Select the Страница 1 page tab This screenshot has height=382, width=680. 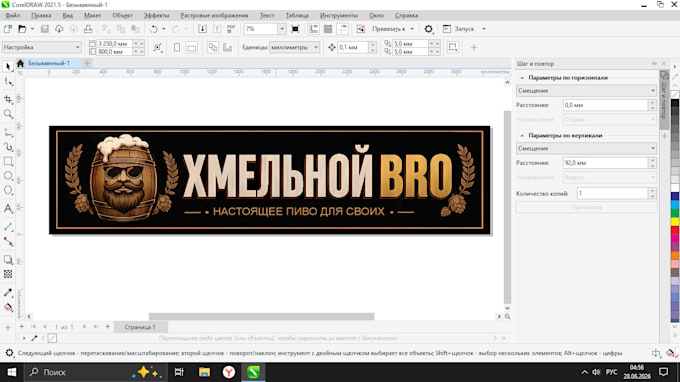coord(140,327)
